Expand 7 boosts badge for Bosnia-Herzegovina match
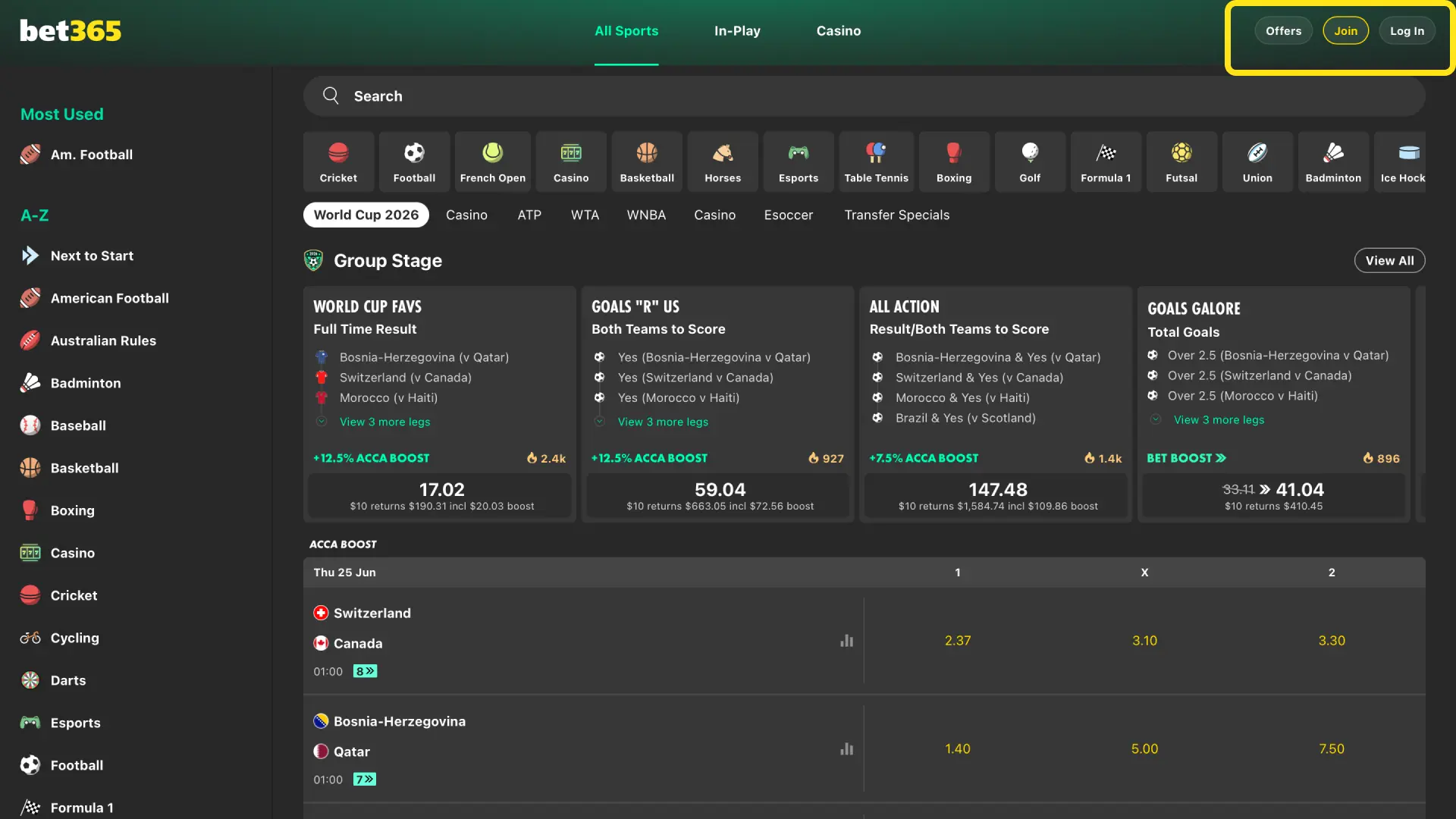Viewport: 1456px width, 819px height. (365, 780)
